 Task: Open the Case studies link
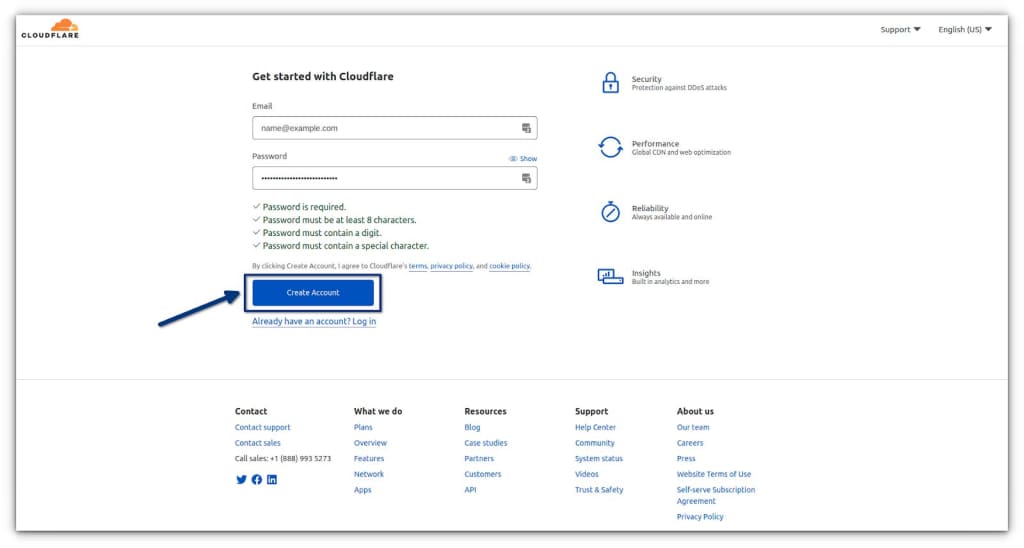(486, 443)
